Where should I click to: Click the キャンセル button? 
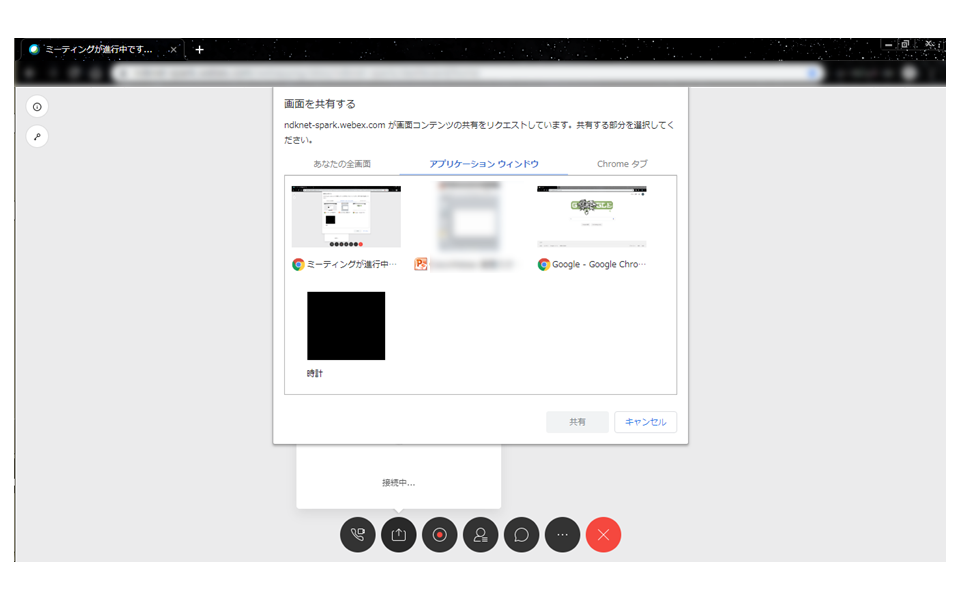pos(645,422)
